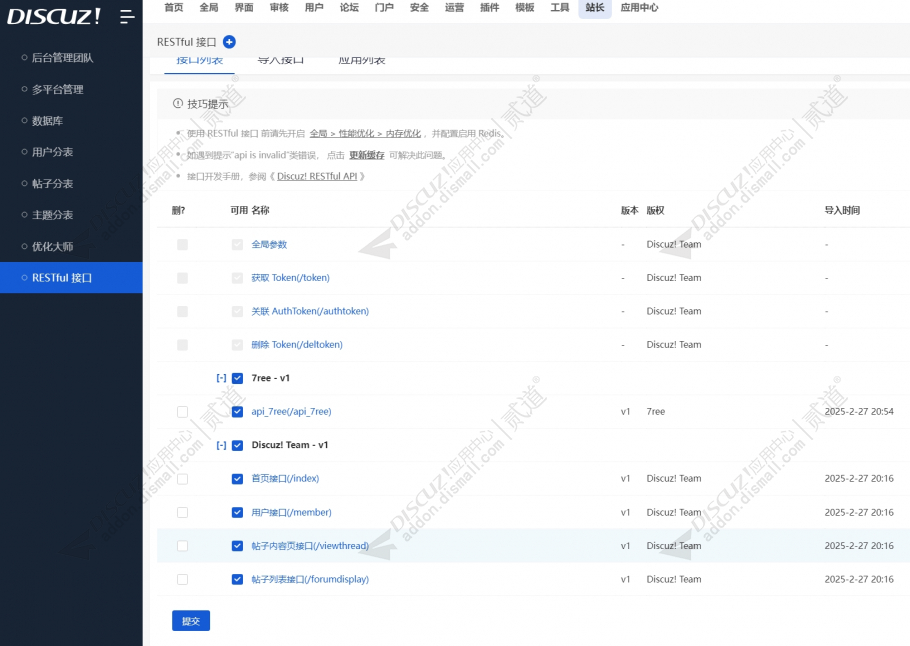Image resolution: width=910 pixels, height=646 pixels.
Task: Open the 用户接口(/member) link
Action: pos(291,513)
